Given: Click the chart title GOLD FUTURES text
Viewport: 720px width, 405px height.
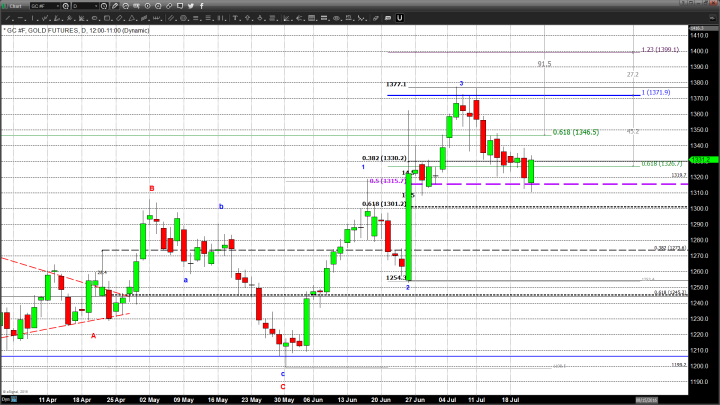Looking at the screenshot, I should click(x=50, y=31).
